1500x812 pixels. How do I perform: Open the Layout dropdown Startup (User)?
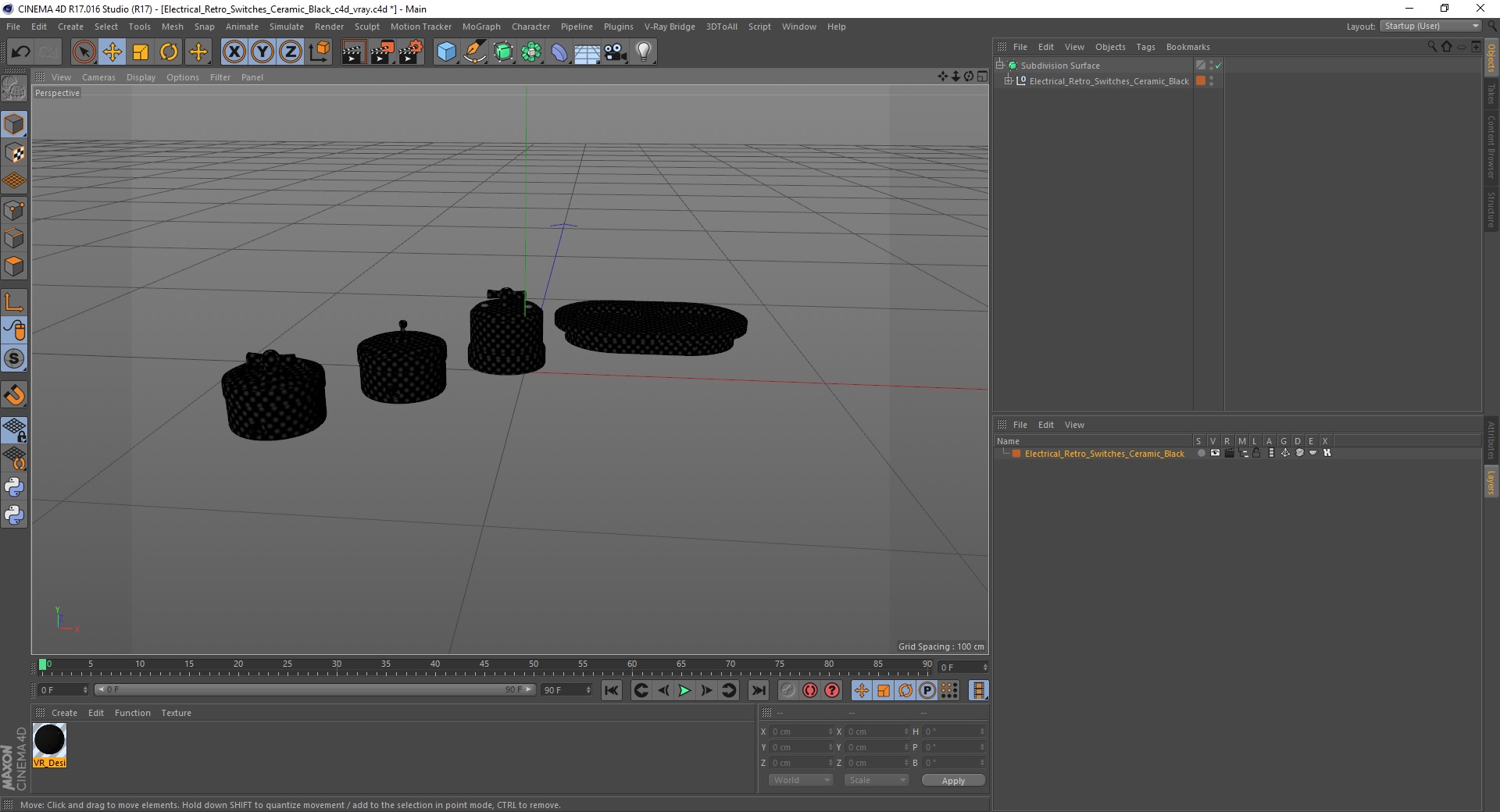tap(1431, 26)
